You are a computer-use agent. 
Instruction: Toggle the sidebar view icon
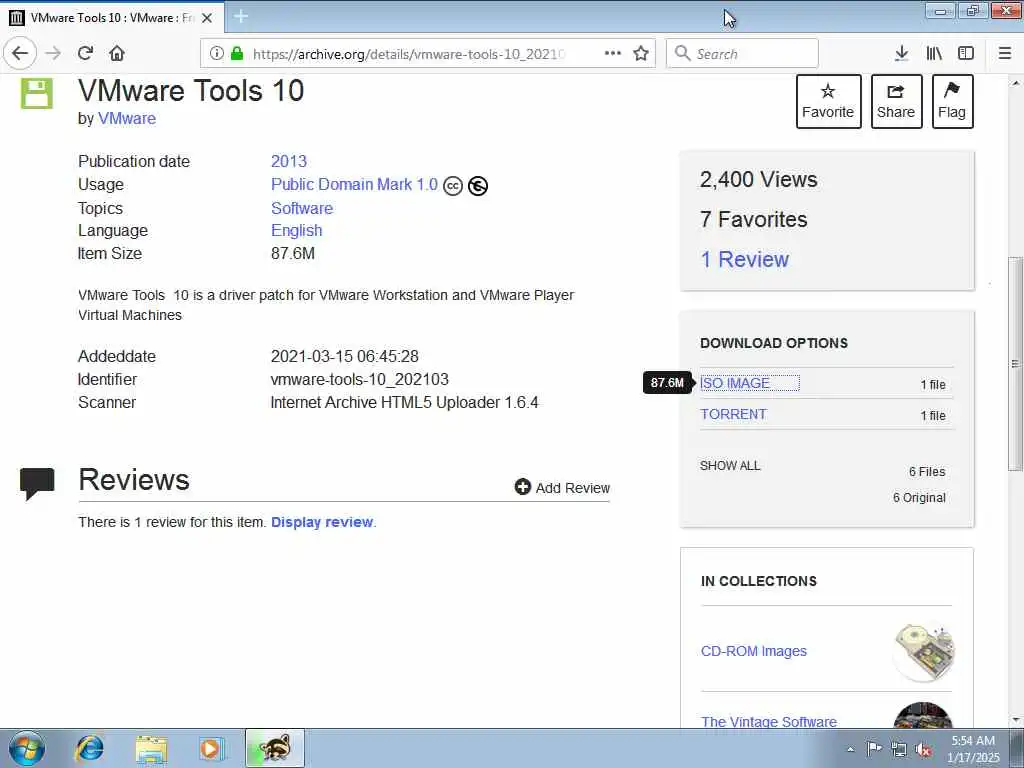(x=966, y=54)
